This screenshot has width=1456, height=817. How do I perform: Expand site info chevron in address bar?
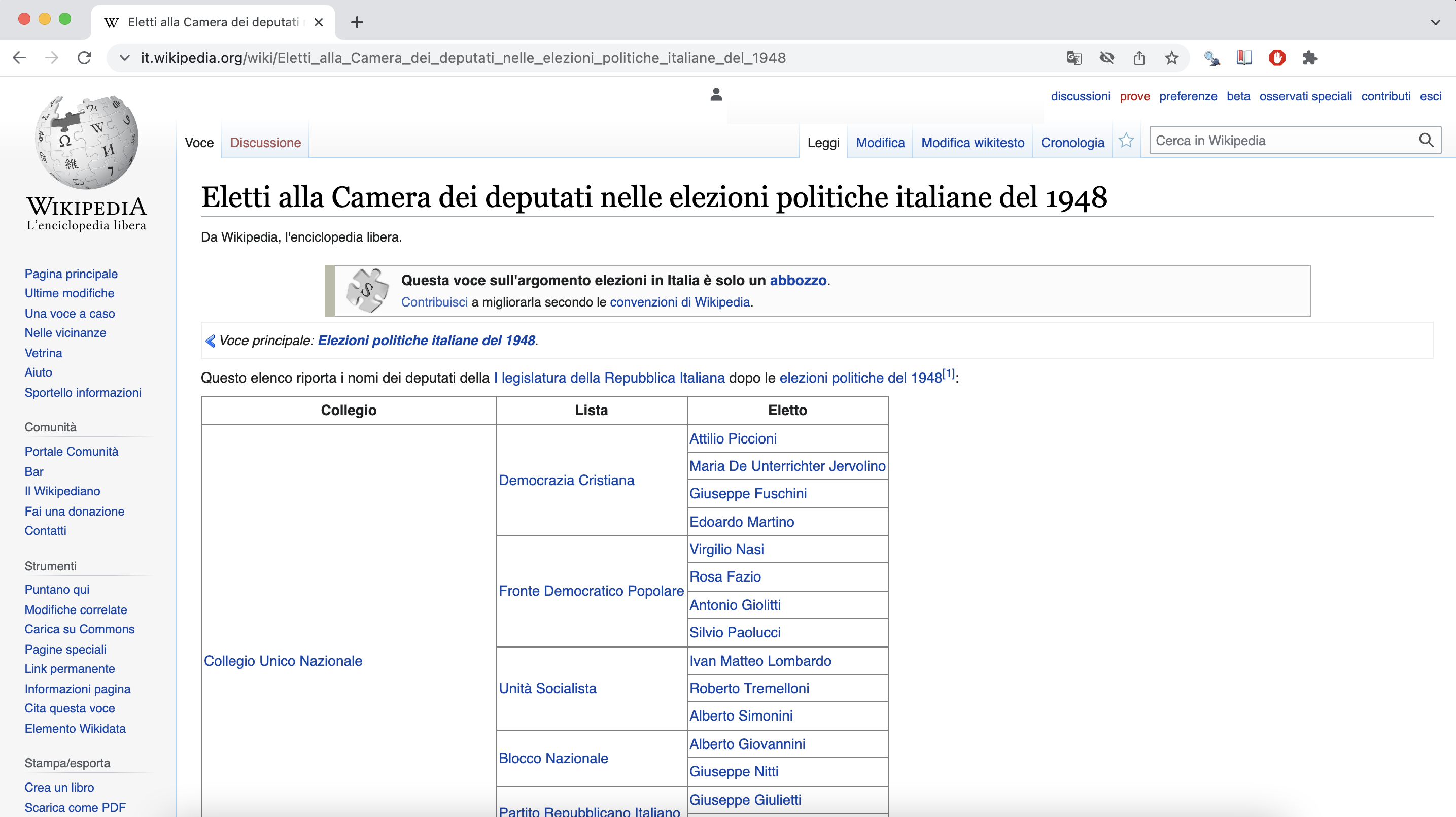125,58
